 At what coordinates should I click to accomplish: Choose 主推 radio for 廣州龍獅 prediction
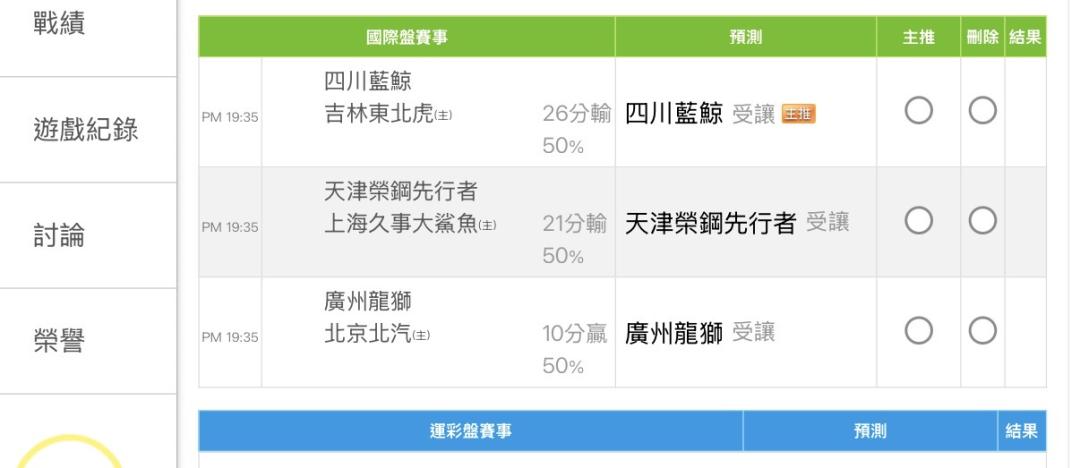(919, 332)
